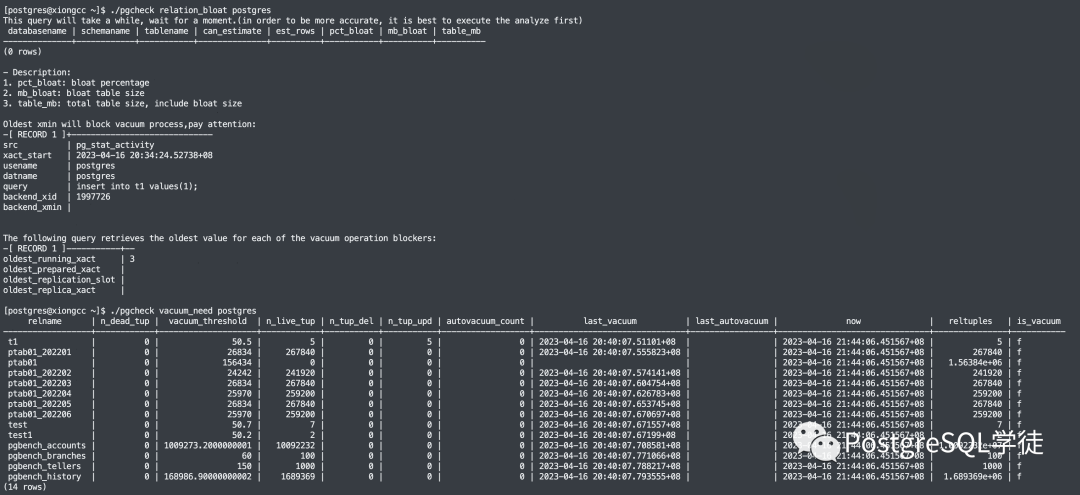This screenshot has height=495, width=1080.
Task: Click 'pgbench_tellers' in the relname column
Action: click(x=44, y=466)
